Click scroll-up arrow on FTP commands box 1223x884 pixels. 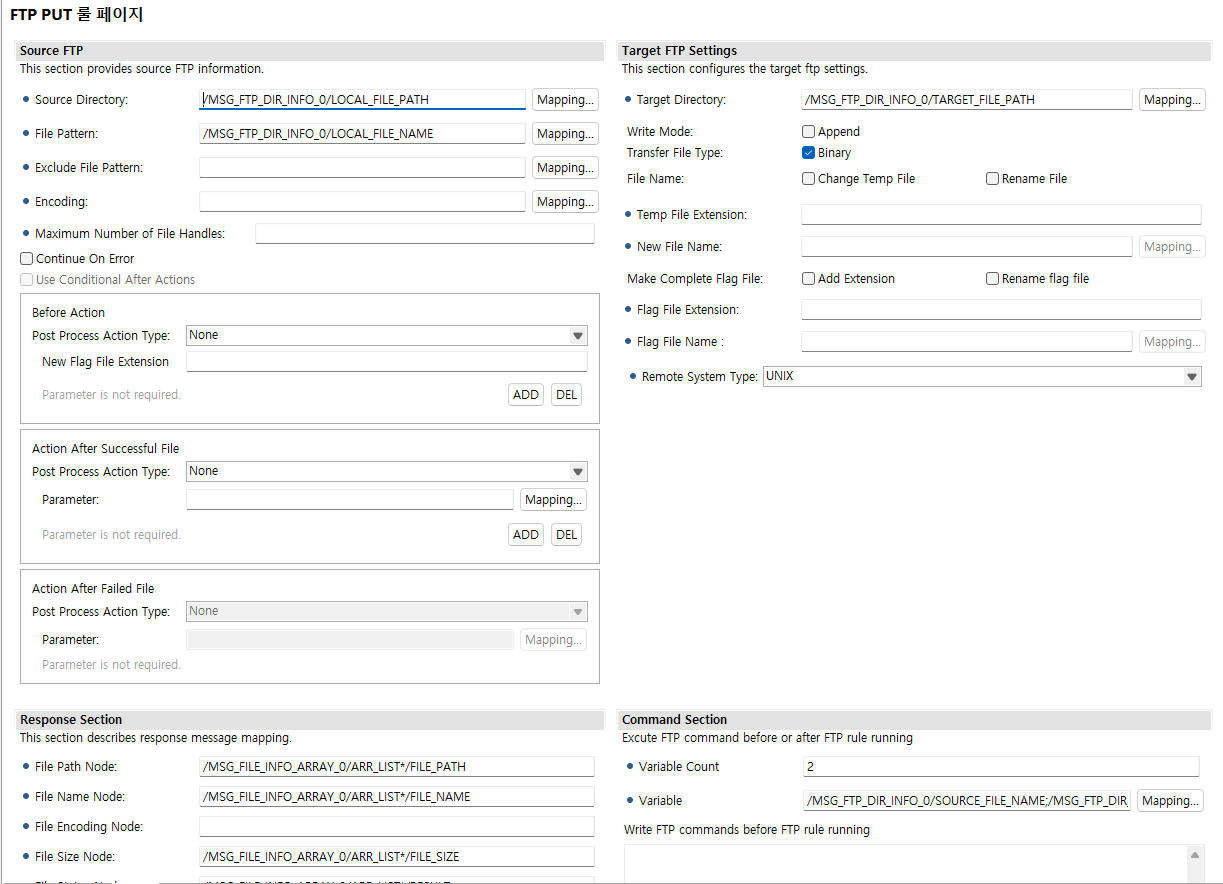pos(1197,853)
